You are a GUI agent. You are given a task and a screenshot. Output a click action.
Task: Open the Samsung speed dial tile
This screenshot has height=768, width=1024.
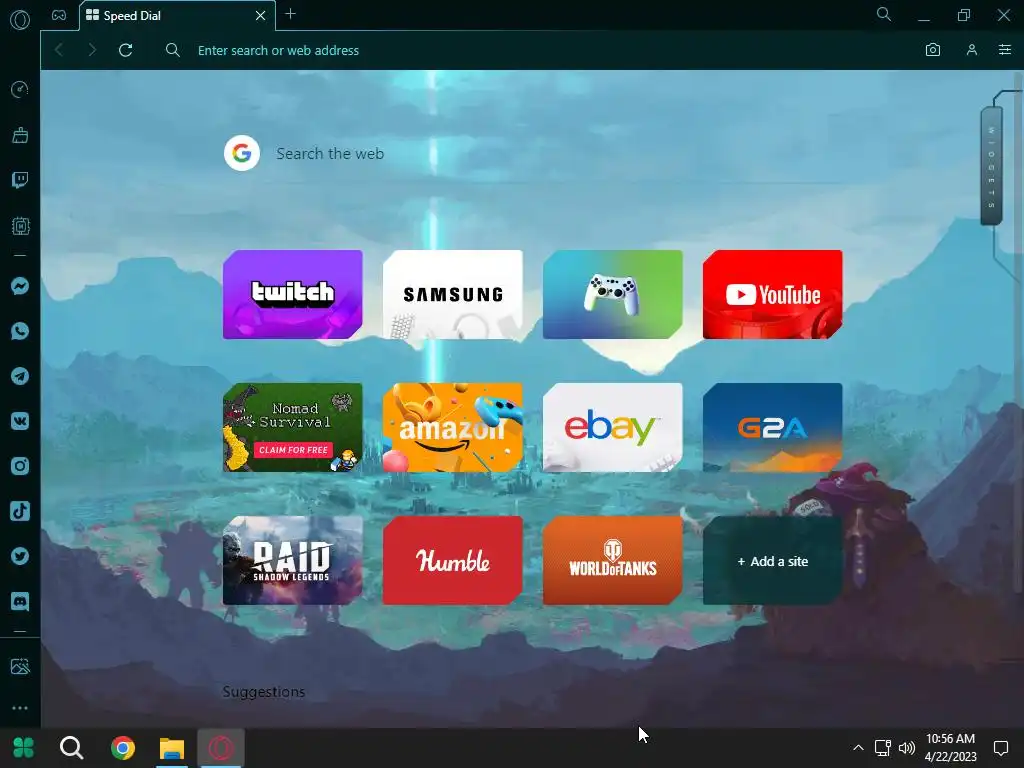click(x=453, y=295)
